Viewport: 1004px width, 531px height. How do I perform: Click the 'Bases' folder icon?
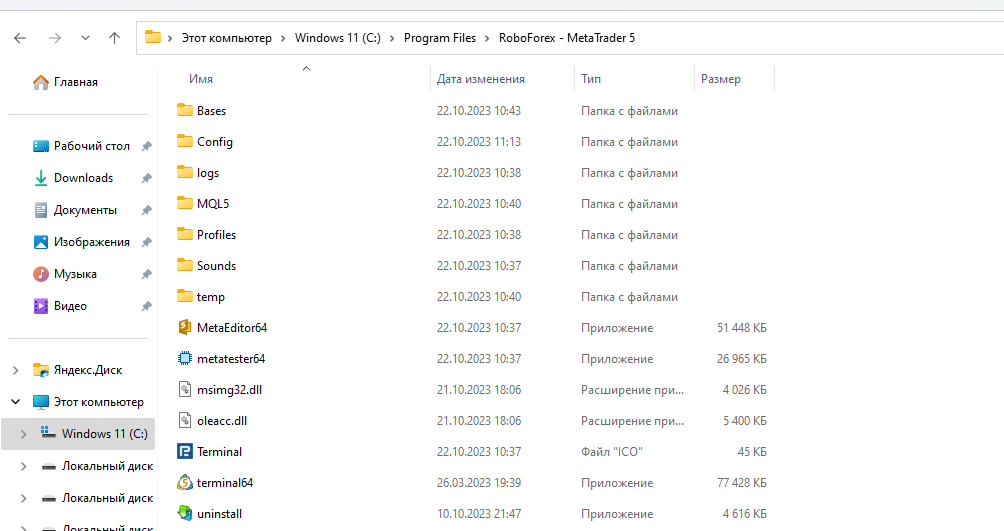[x=184, y=110]
